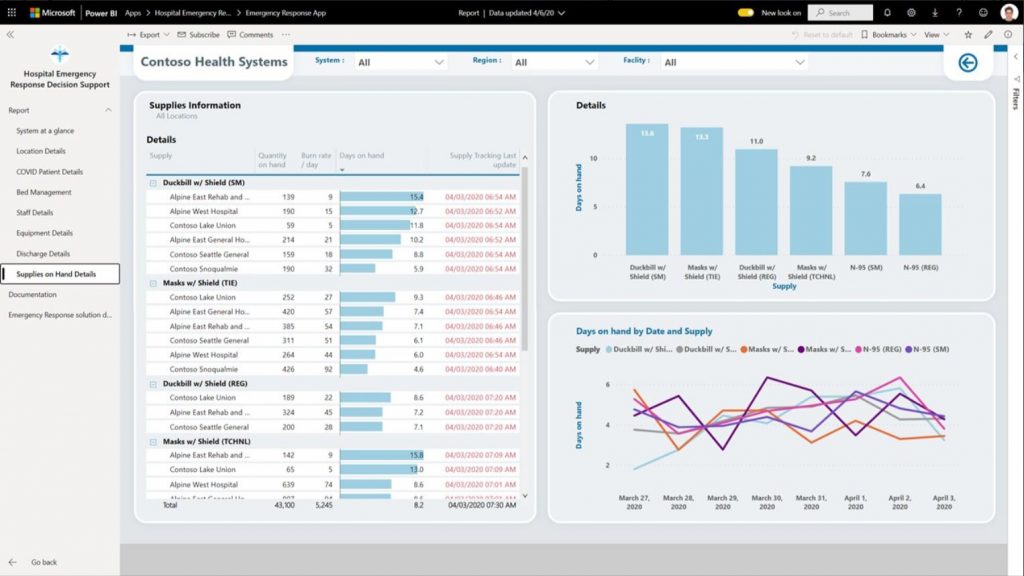Open the System dropdown filter
The height and width of the screenshot is (576, 1024).
(x=400, y=62)
